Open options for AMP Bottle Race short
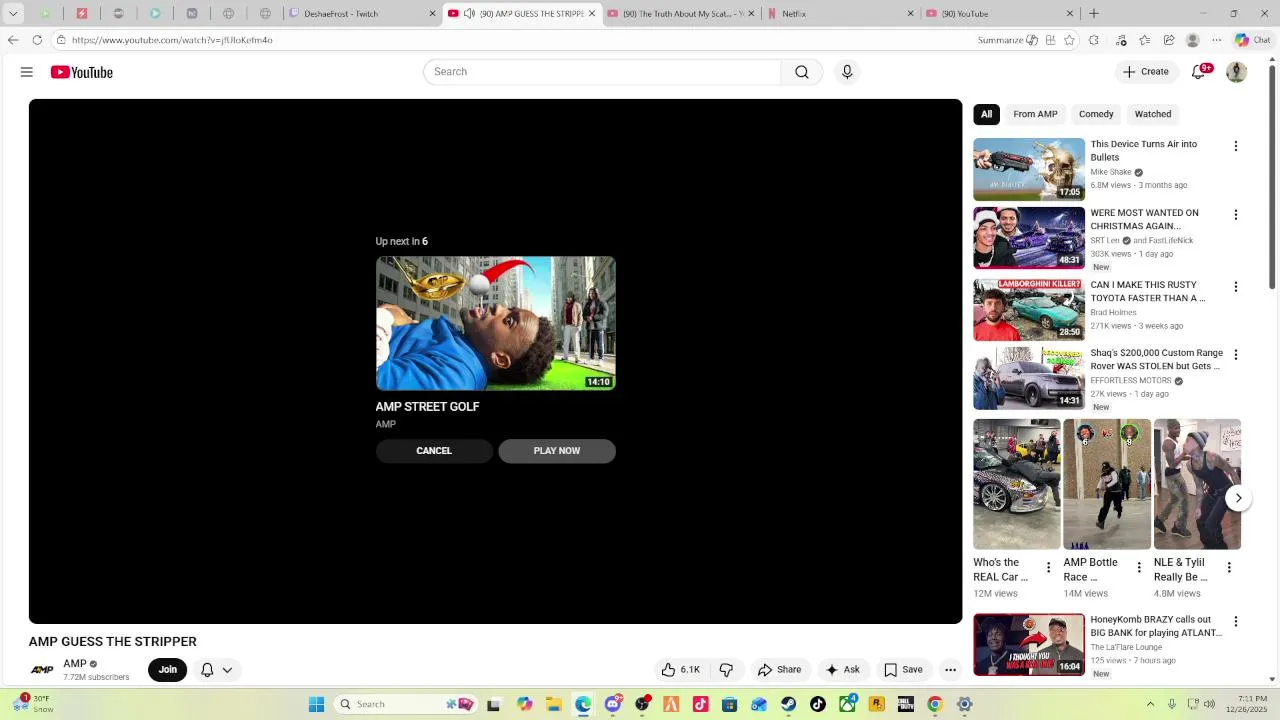Image resolution: width=1280 pixels, height=720 pixels. pos(1139,568)
